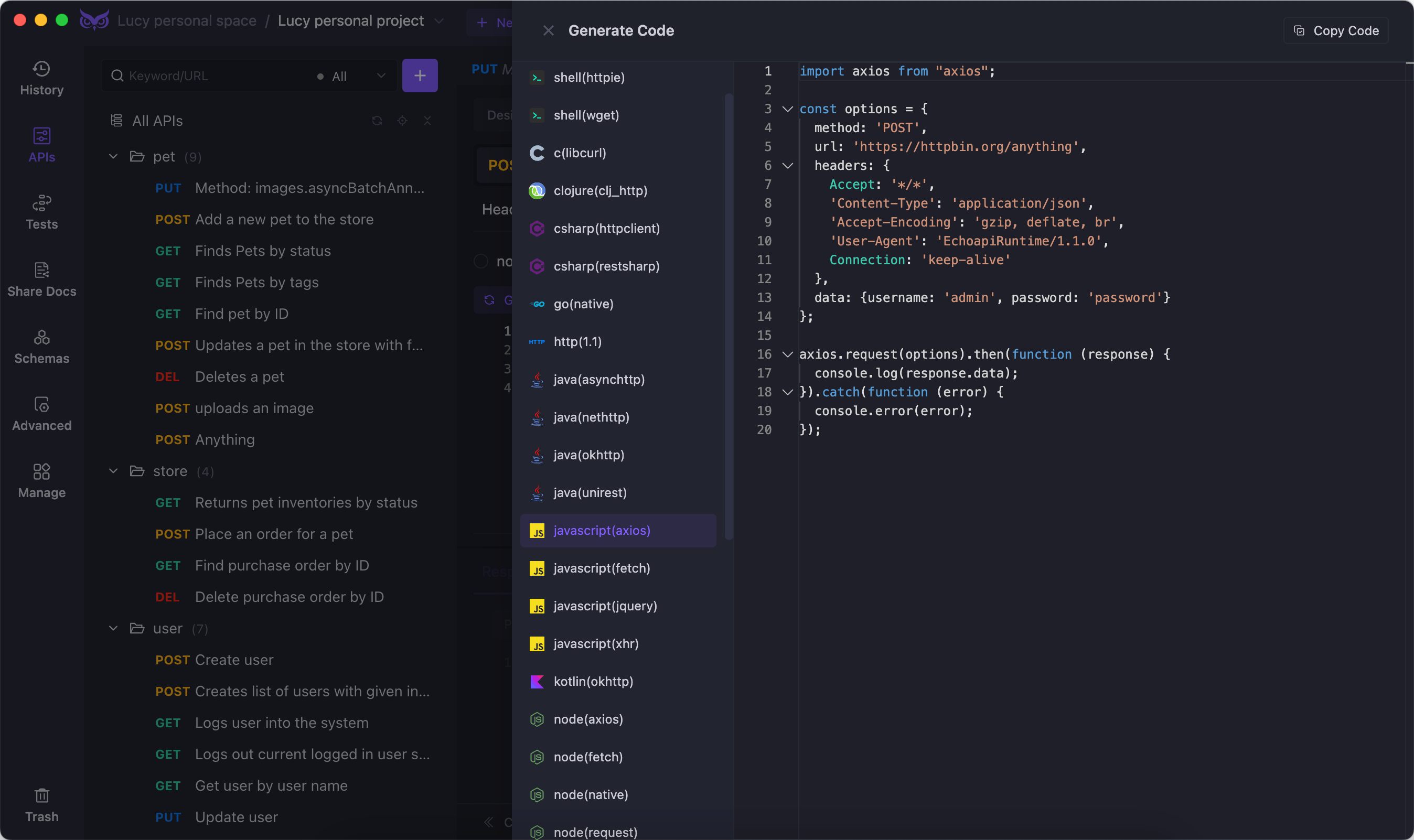Viewport: 1414px width, 840px height.
Task: Open the Manage sidebar section
Action: (x=41, y=481)
